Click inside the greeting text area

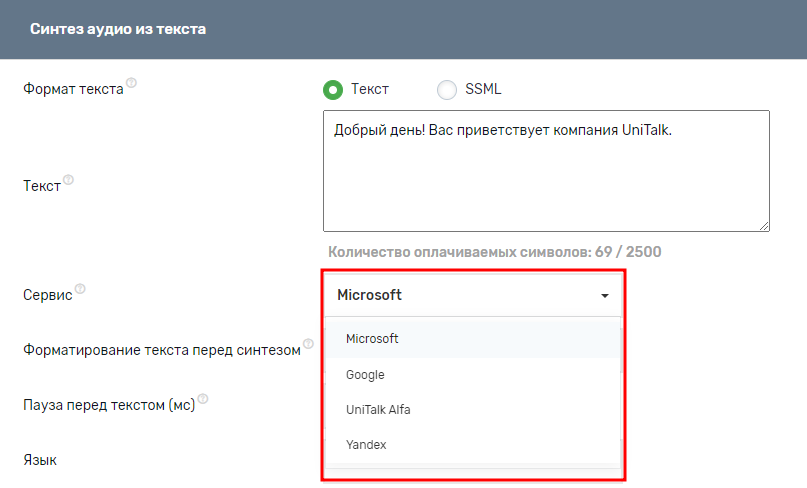coord(545,175)
